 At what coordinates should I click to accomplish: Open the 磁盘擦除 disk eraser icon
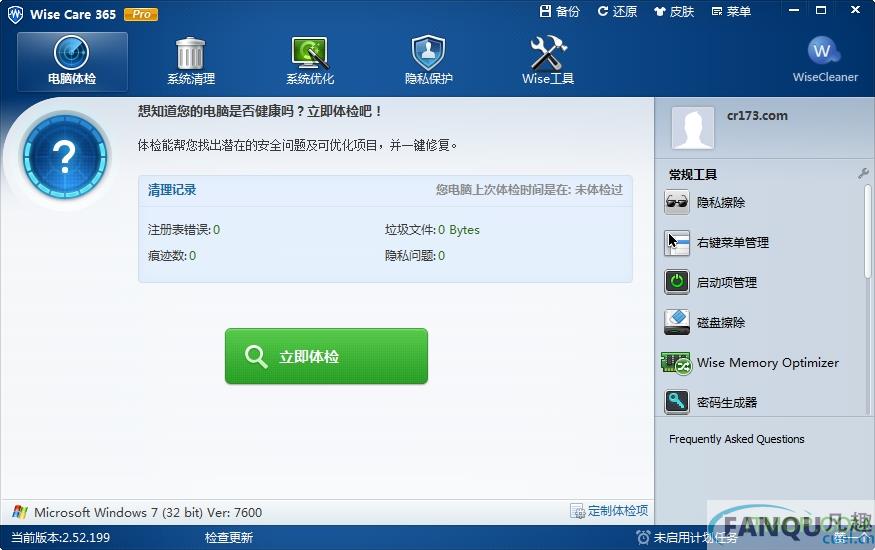pos(677,322)
